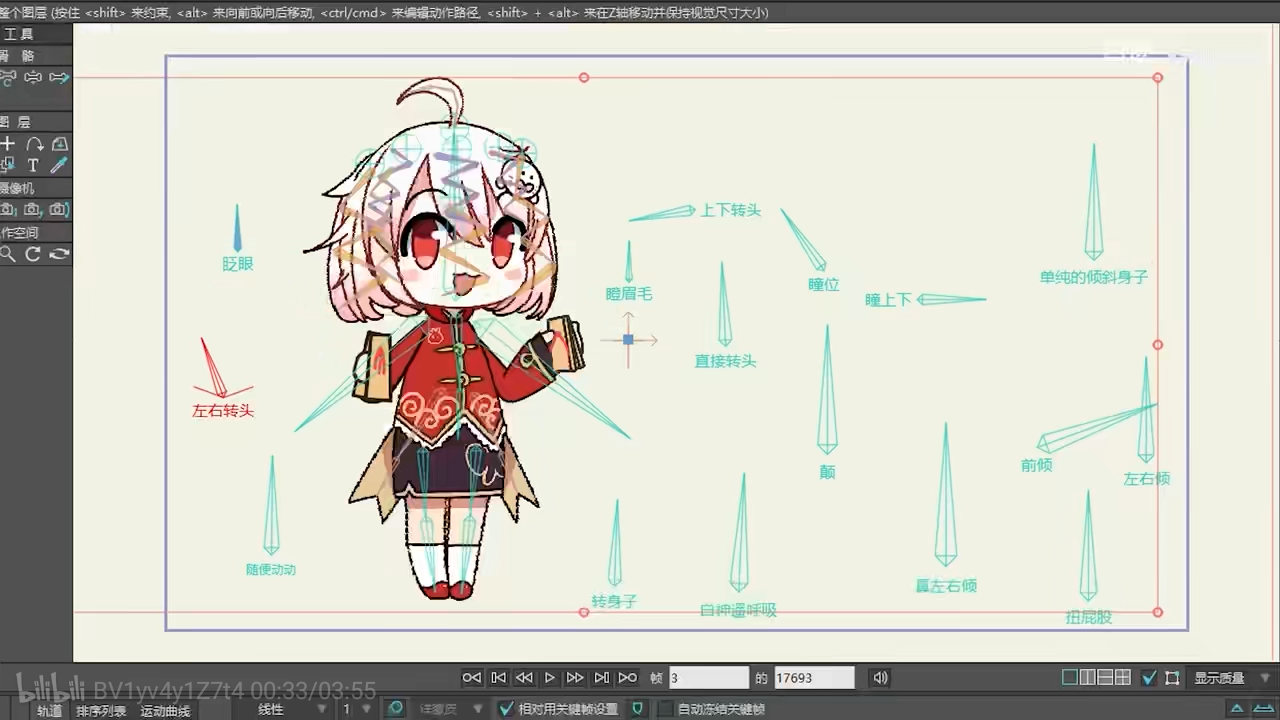Open the 运动曲线 tab
The width and height of the screenshot is (1280, 720).
tap(165, 711)
